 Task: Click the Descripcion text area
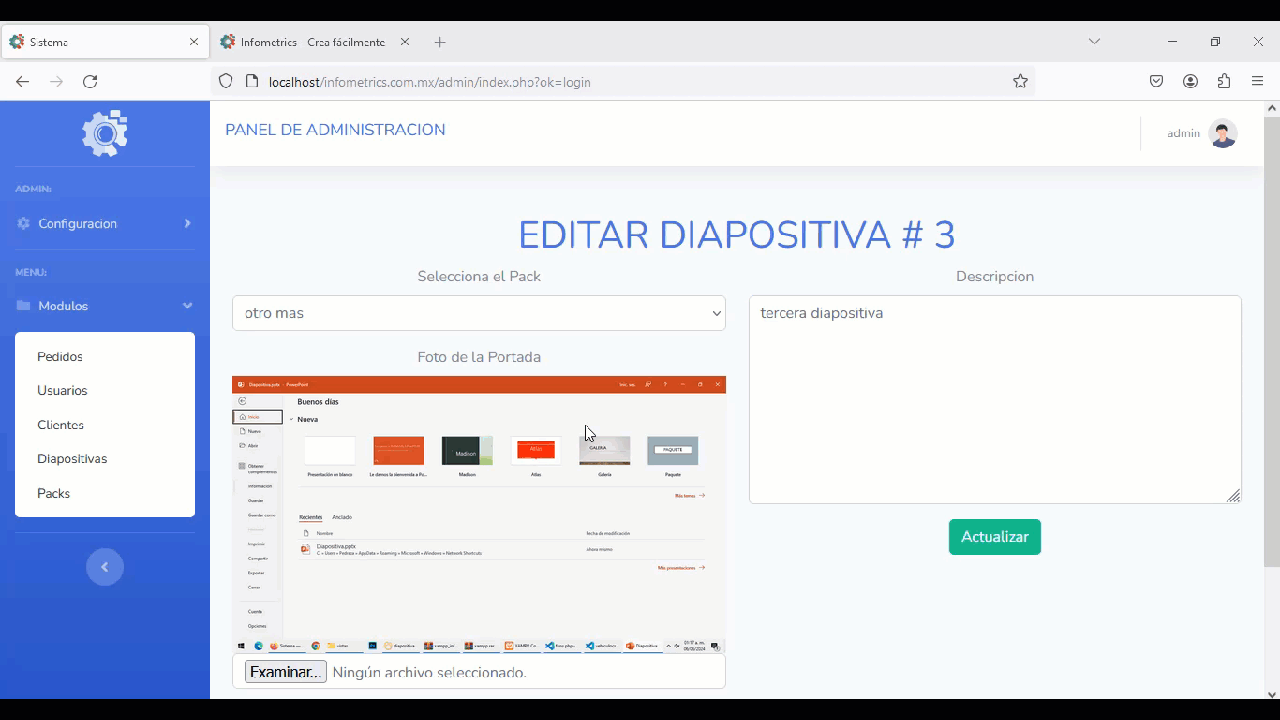coord(994,400)
